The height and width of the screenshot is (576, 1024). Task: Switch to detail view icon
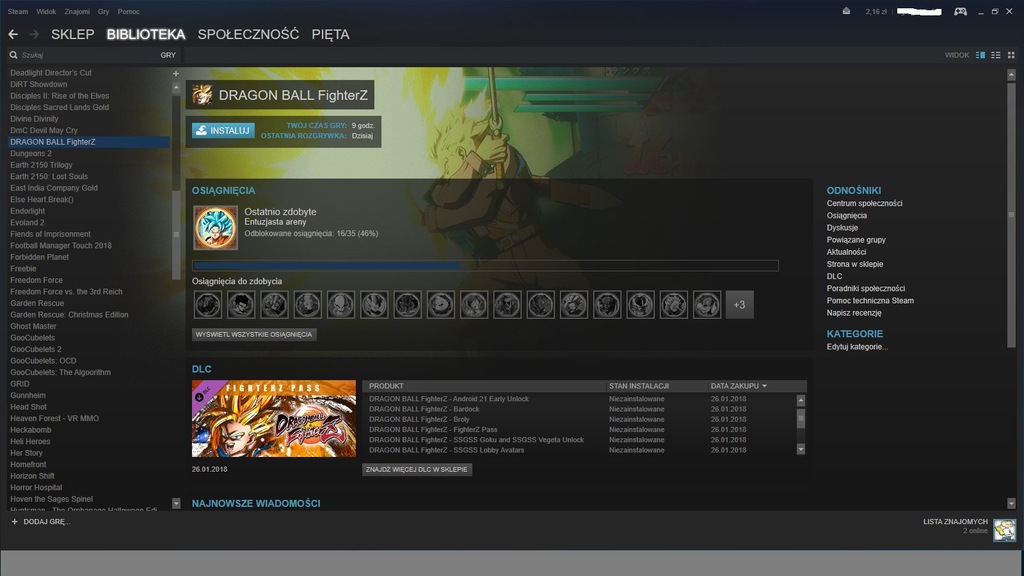pos(980,56)
